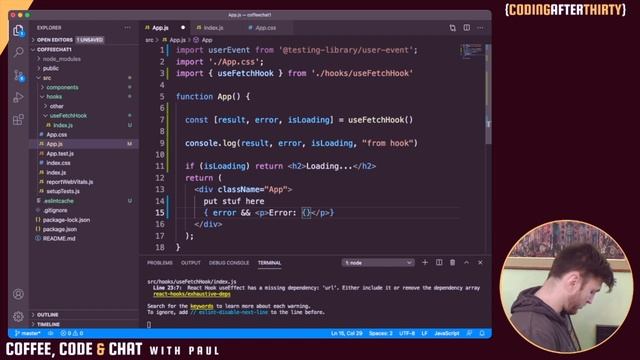Maximize the panel with up chevron
640x360 pixels.
pyautogui.click(x=467, y=262)
